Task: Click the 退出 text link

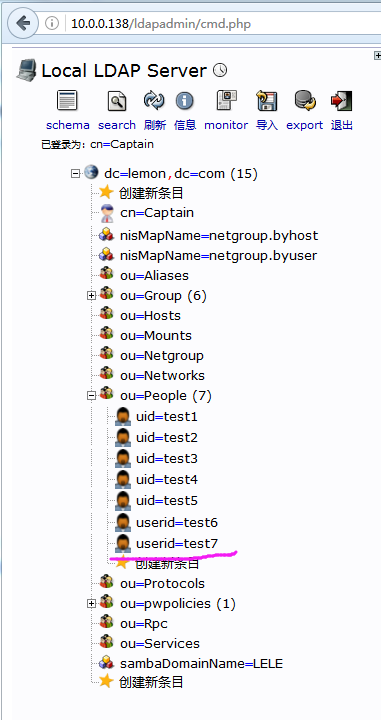Action: (x=342, y=125)
